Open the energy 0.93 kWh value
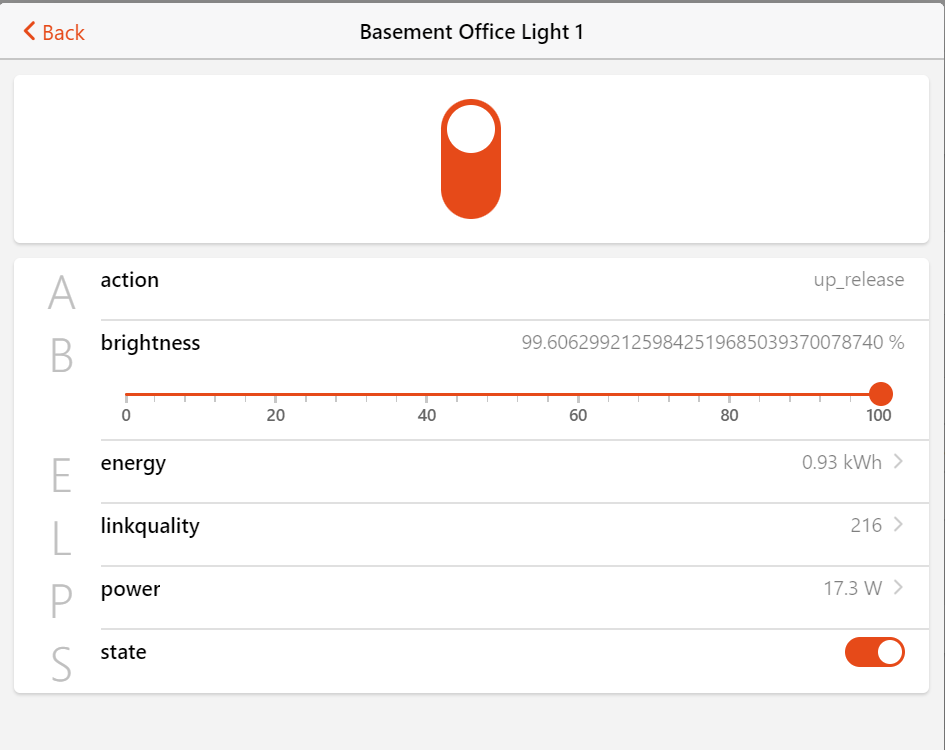 click(841, 463)
